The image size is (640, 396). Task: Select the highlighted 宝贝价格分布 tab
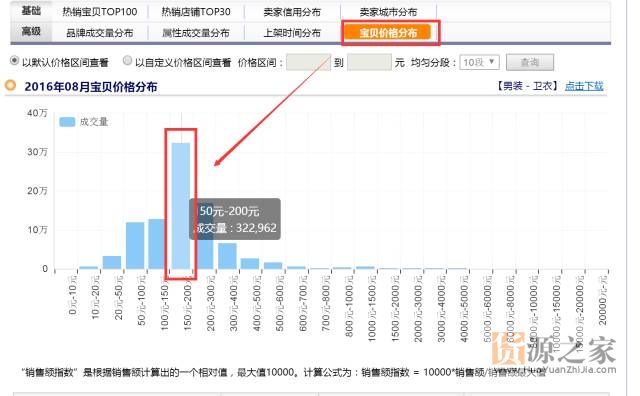coord(388,33)
